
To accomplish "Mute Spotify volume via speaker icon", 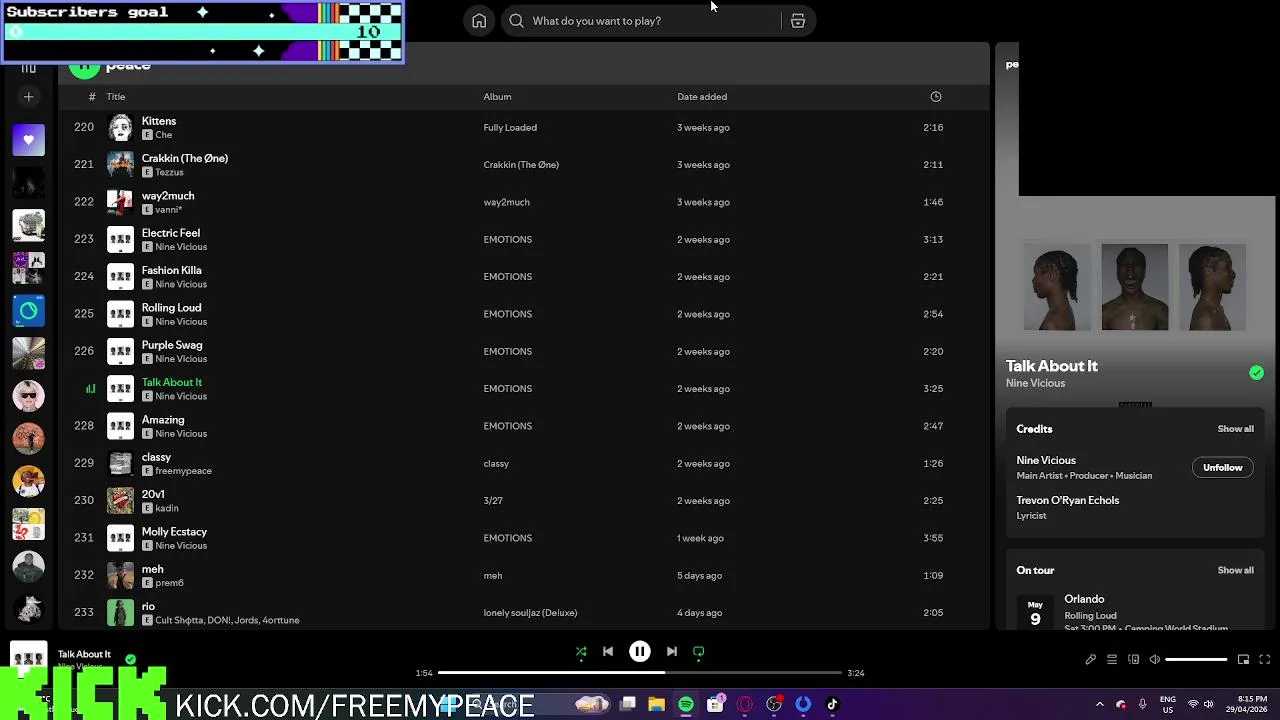I will tap(1155, 659).
